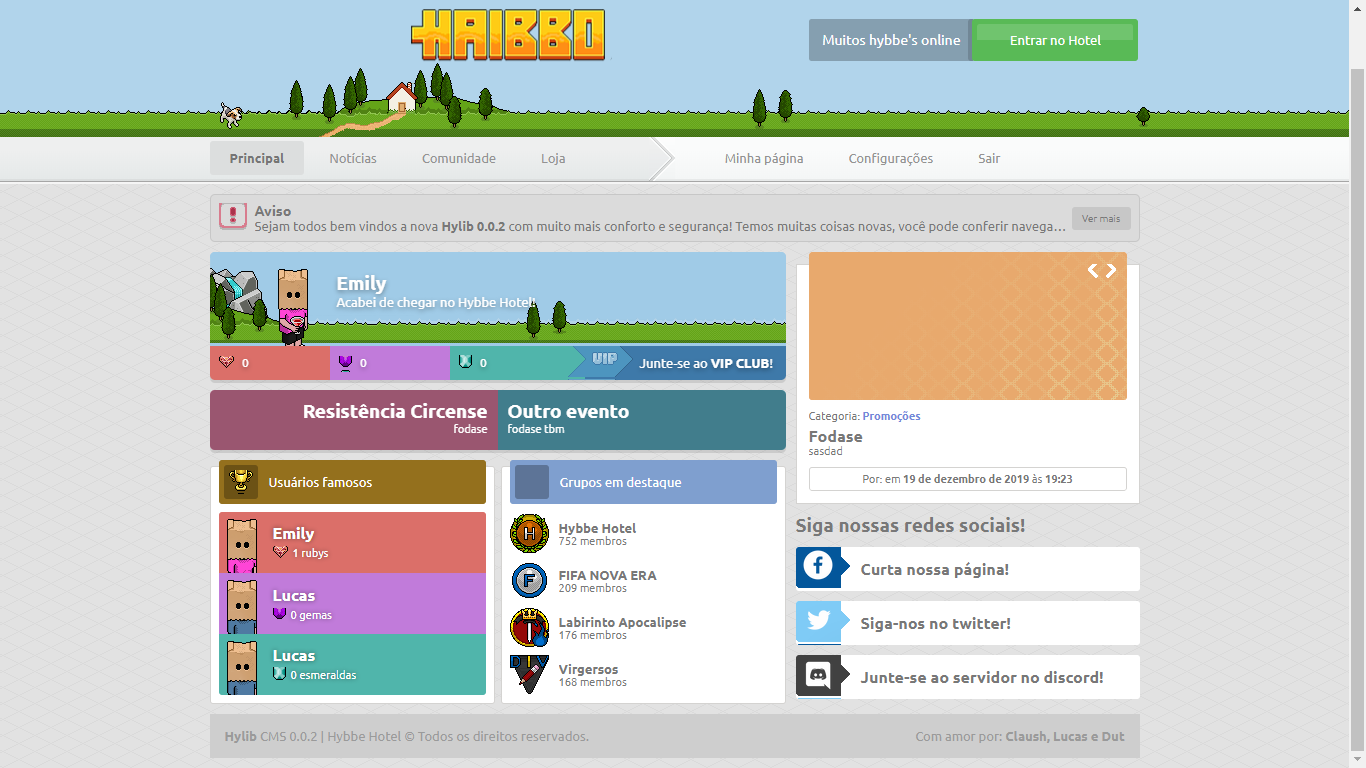This screenshot has width=1366, height=768.
Task: Open the Virgersos group name
Action: (588, 669)
